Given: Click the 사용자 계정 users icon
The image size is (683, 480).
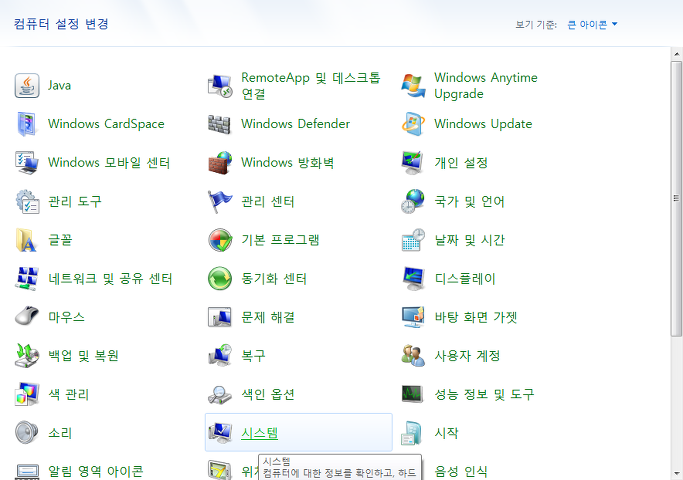Looking at the screenshot, I should coord(413,356).
